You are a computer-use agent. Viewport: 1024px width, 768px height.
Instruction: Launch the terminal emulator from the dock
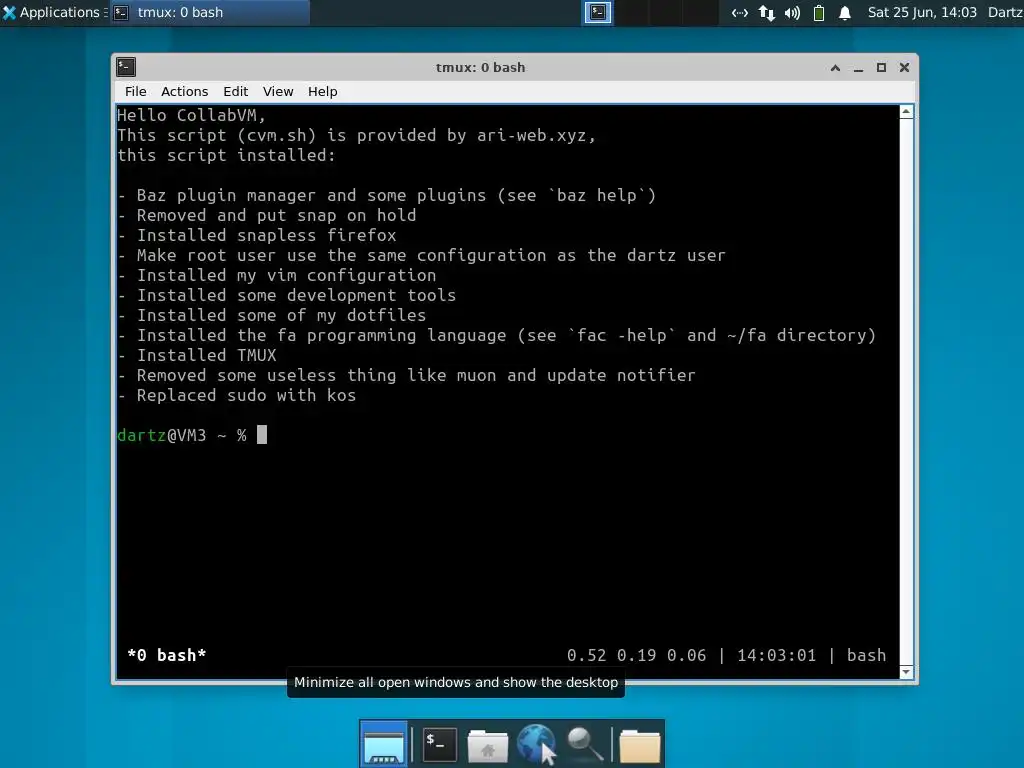439,744
